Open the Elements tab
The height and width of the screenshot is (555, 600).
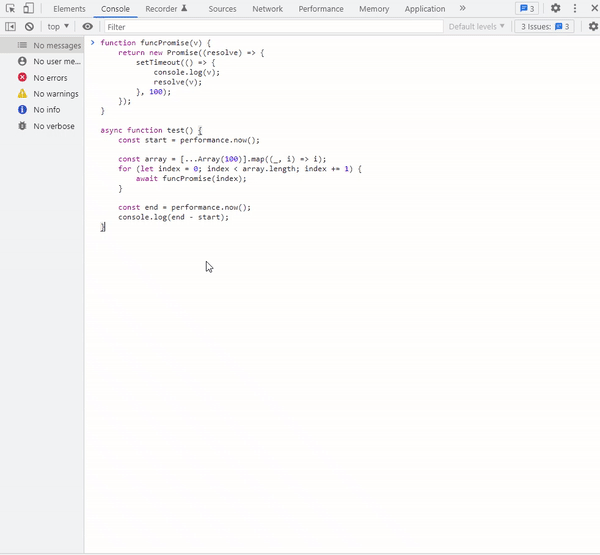tap(69, 9)
